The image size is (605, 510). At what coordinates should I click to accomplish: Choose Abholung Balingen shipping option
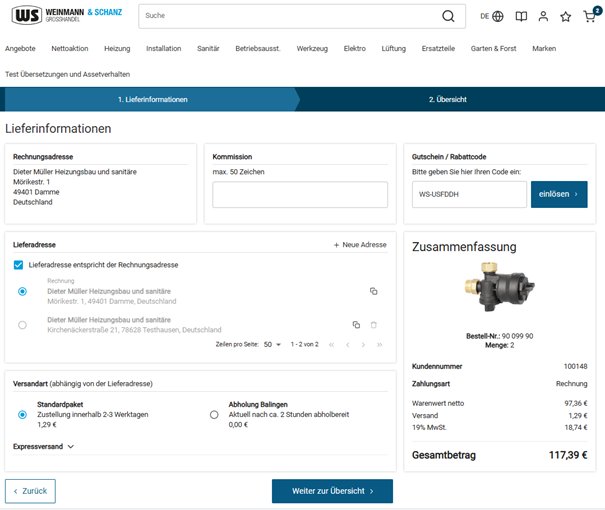[214, 414]
